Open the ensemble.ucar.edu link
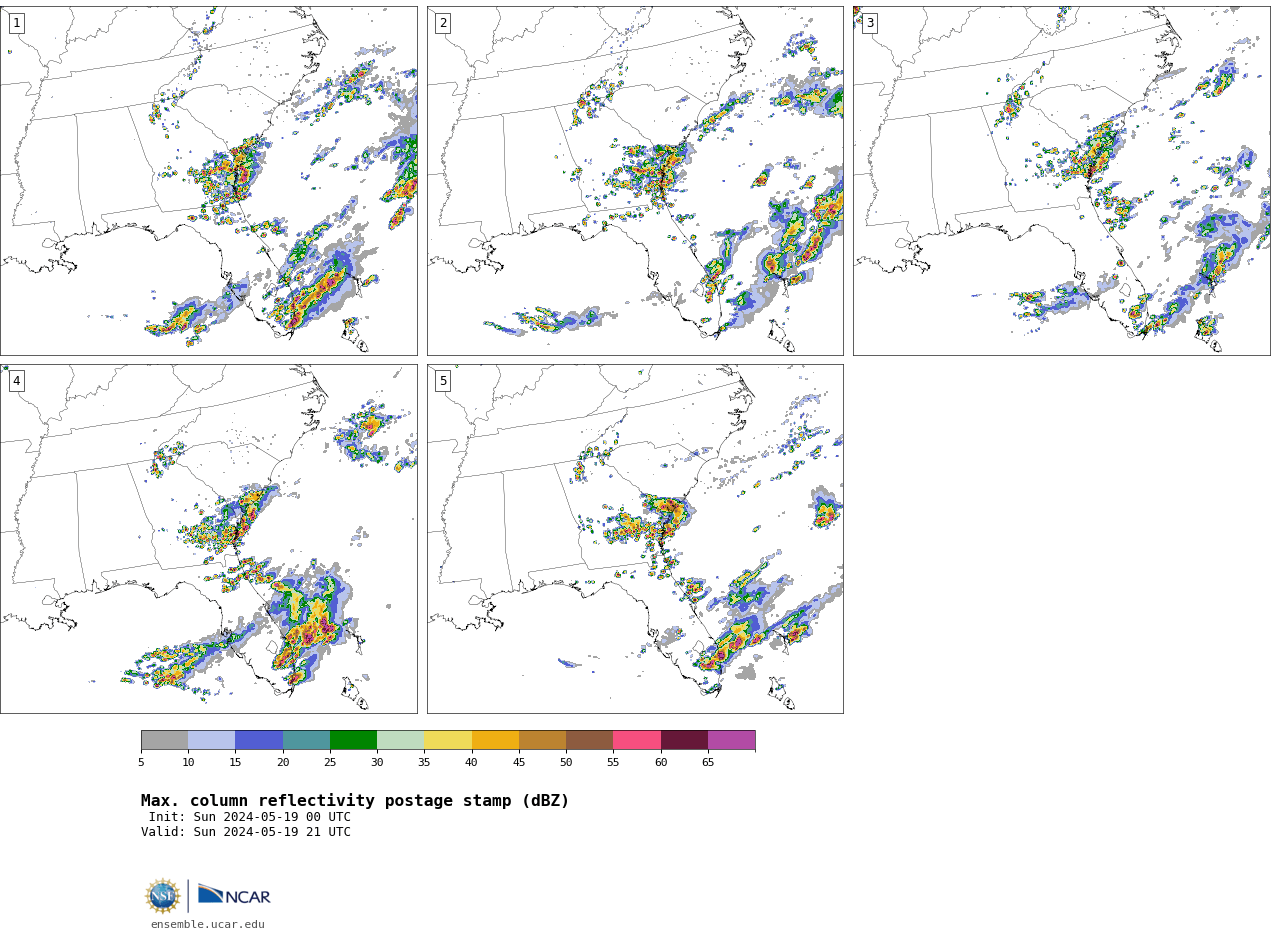Screen dimensions: 1280x936 pos(208,925)
